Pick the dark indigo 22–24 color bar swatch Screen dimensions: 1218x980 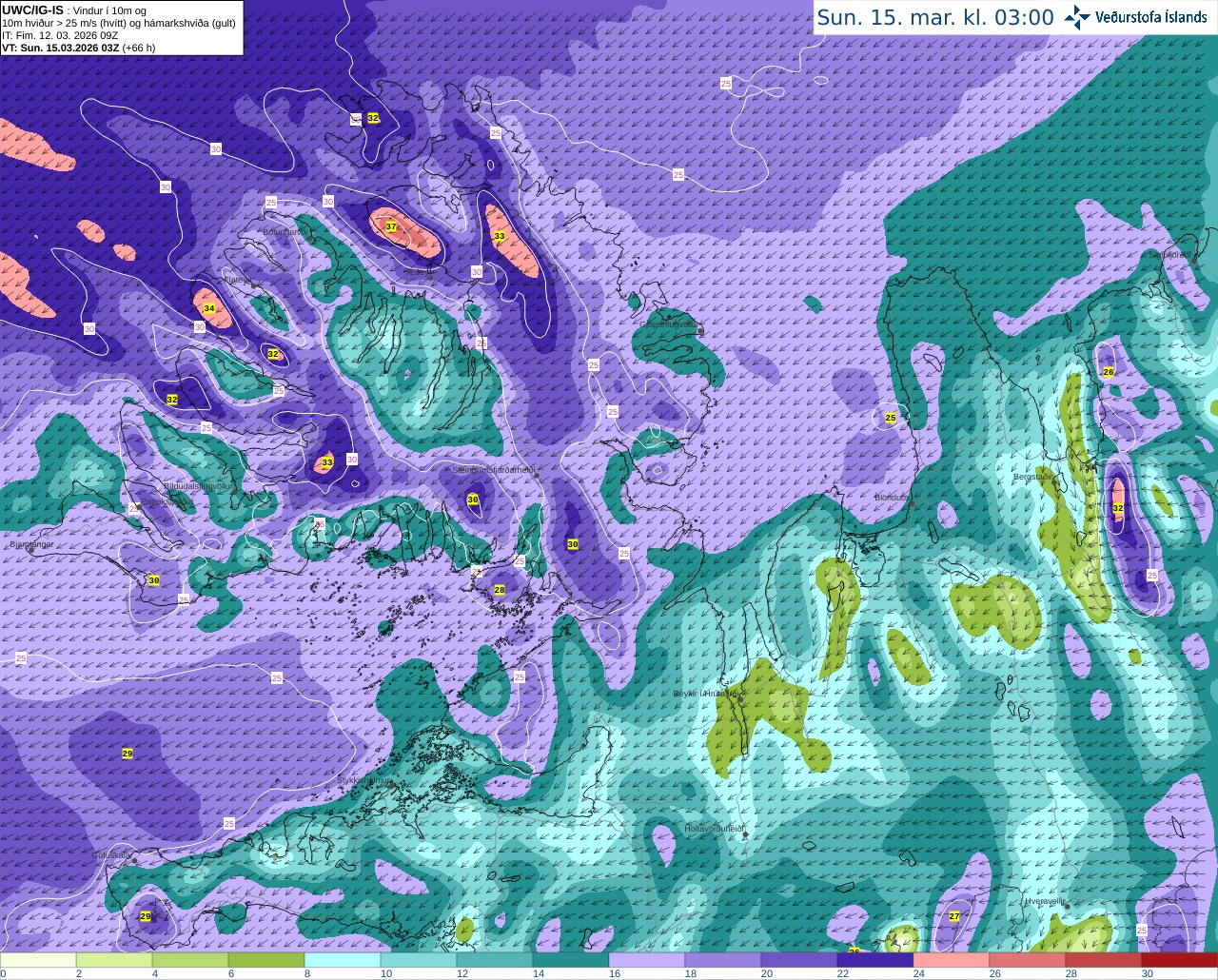[x=875, y=960]
